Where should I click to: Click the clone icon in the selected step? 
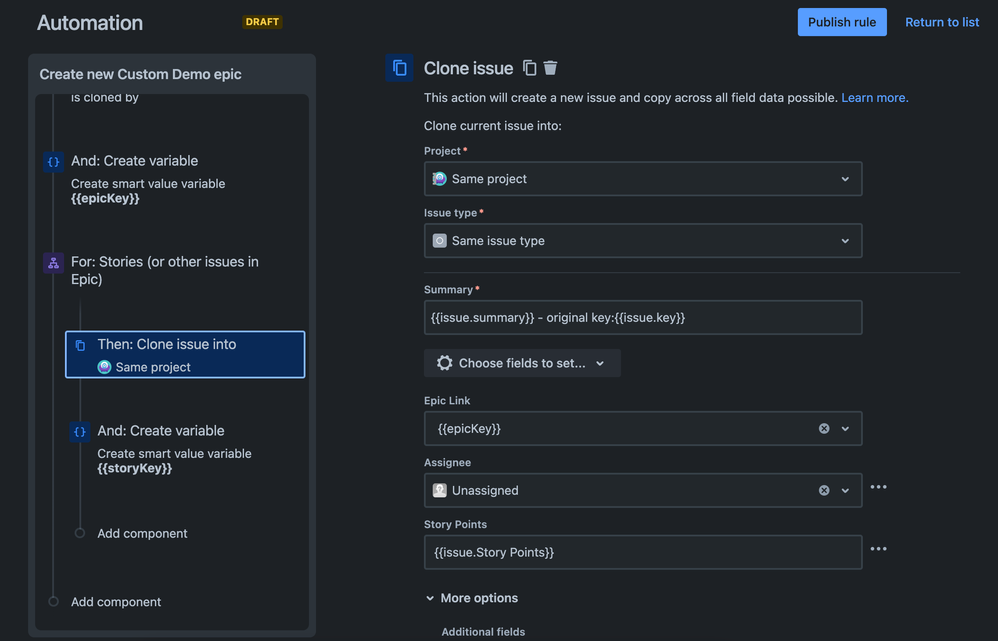80,345
